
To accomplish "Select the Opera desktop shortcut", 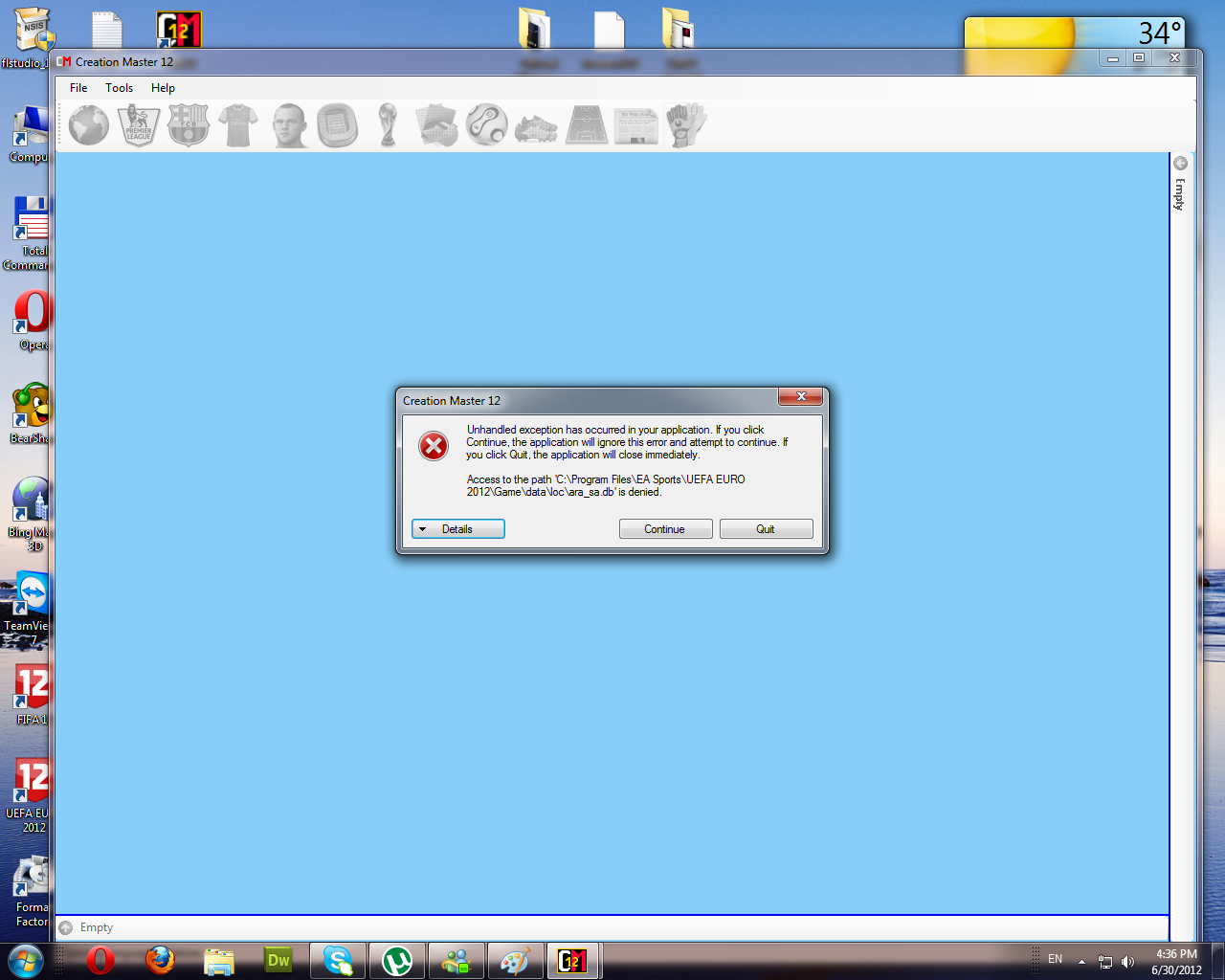I will pyautogui.click(x=33, y=322).
